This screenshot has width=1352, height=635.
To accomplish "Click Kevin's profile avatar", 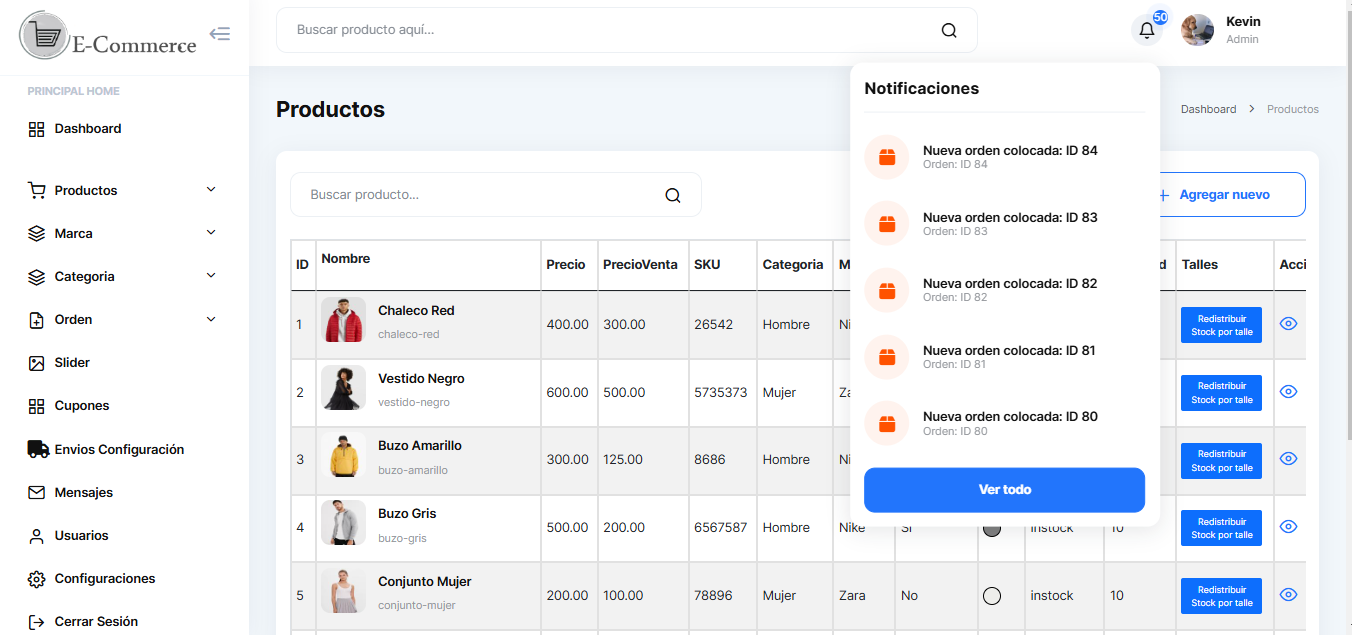I will point(1197,30).
